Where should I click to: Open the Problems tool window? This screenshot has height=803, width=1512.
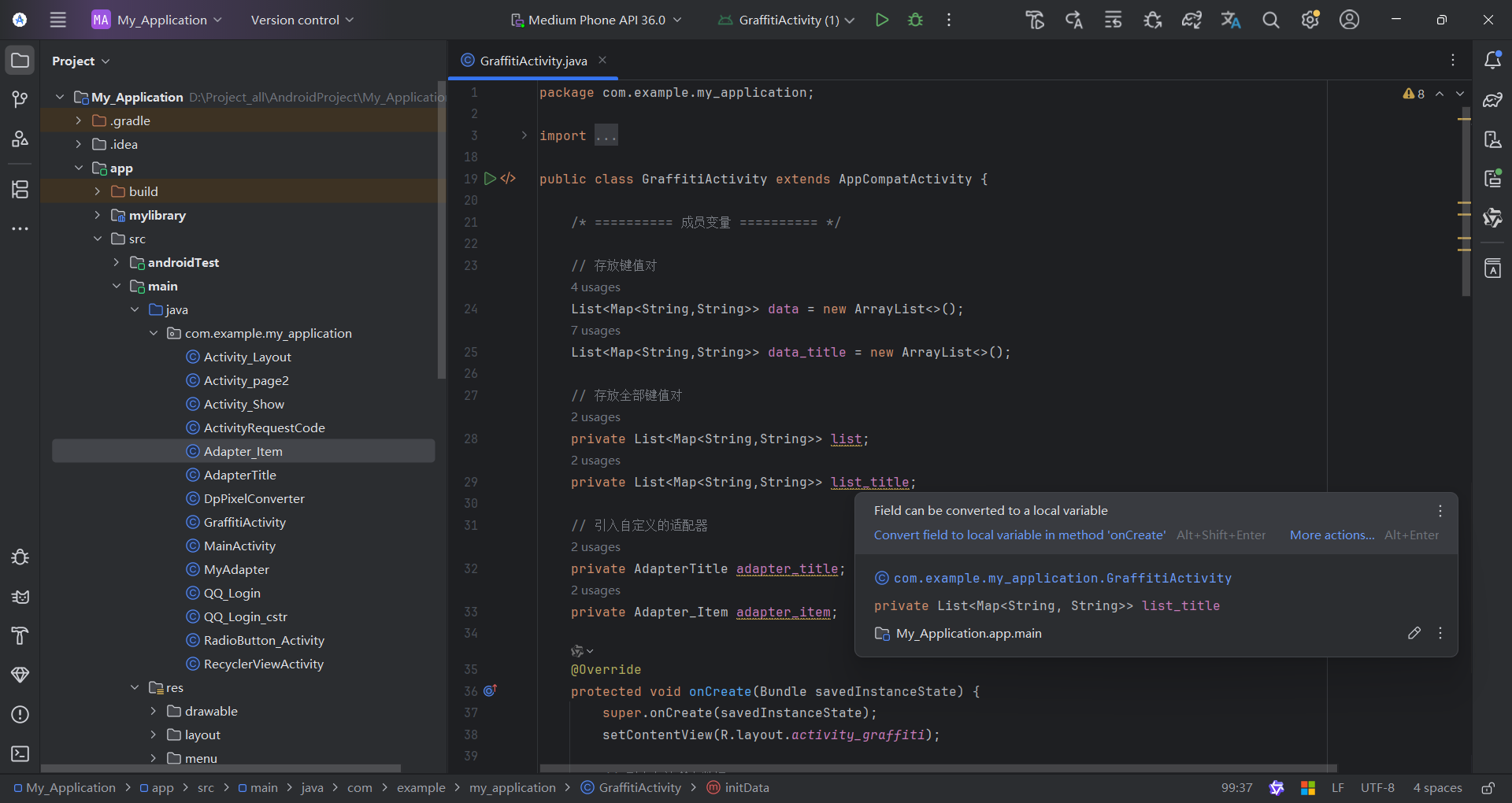pos(20,714)
